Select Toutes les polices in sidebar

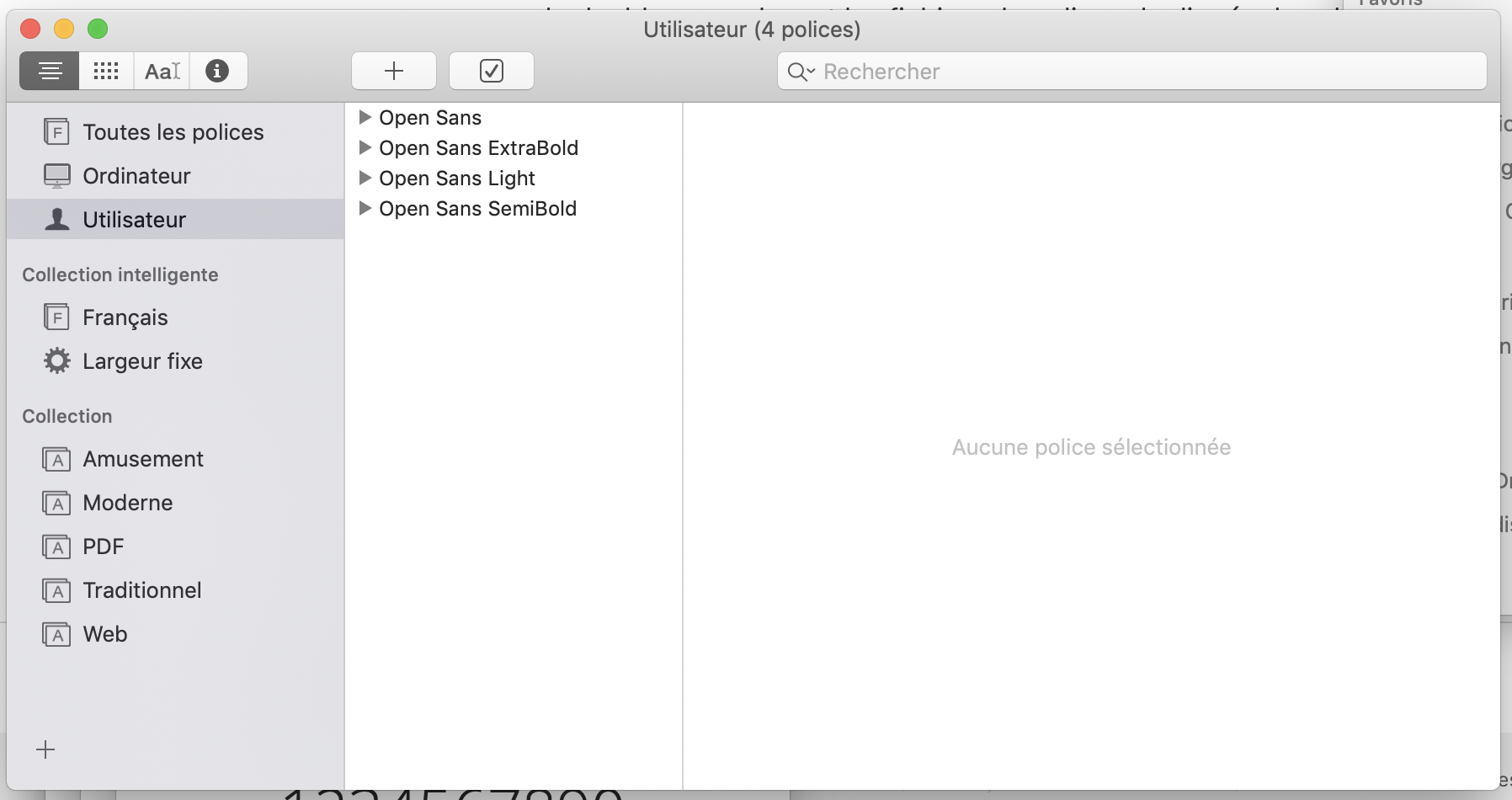coord(175,132)
